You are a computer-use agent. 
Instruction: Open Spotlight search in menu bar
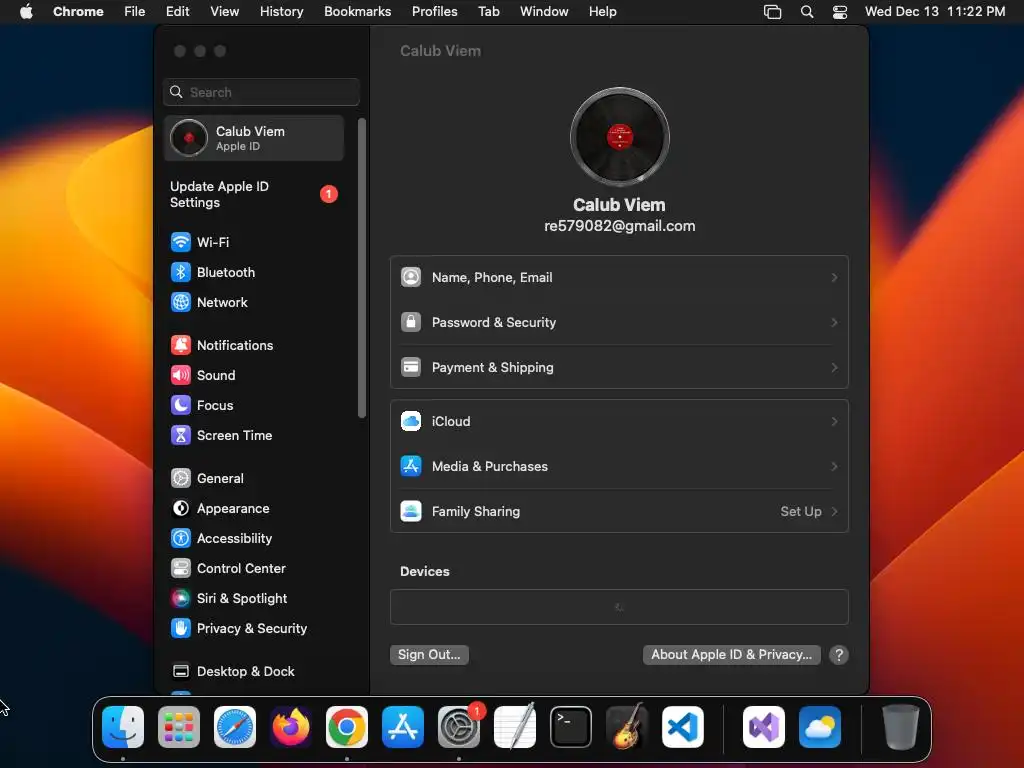[x=807, y=12]
